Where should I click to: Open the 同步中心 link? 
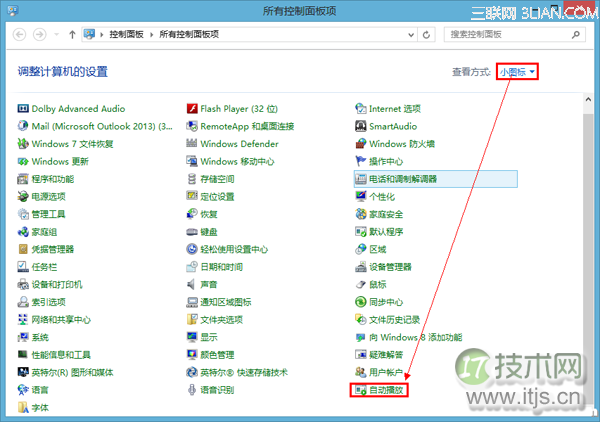pos(386,302)
